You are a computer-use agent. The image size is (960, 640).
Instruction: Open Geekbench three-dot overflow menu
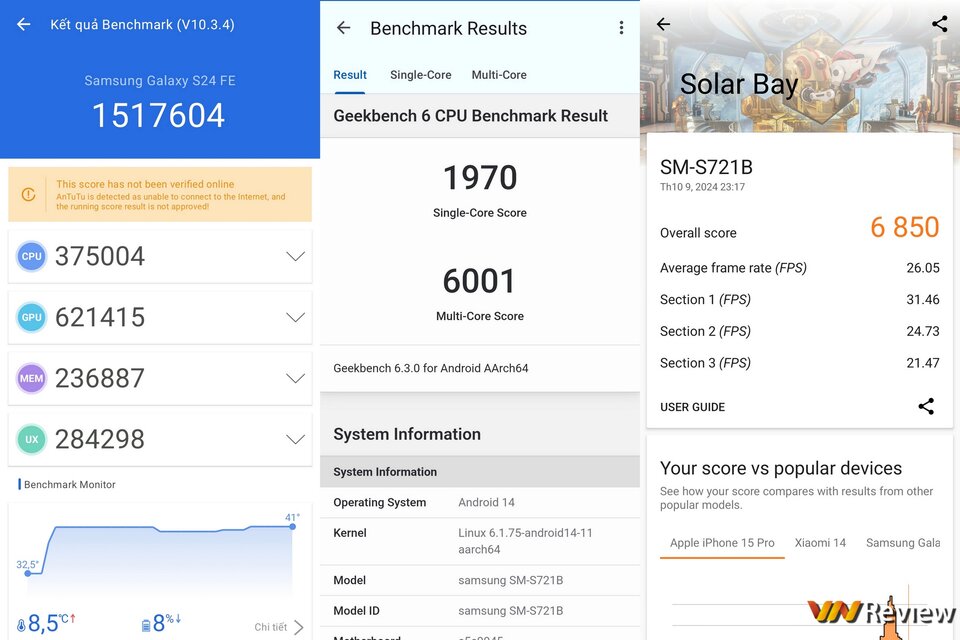(621, 28)
